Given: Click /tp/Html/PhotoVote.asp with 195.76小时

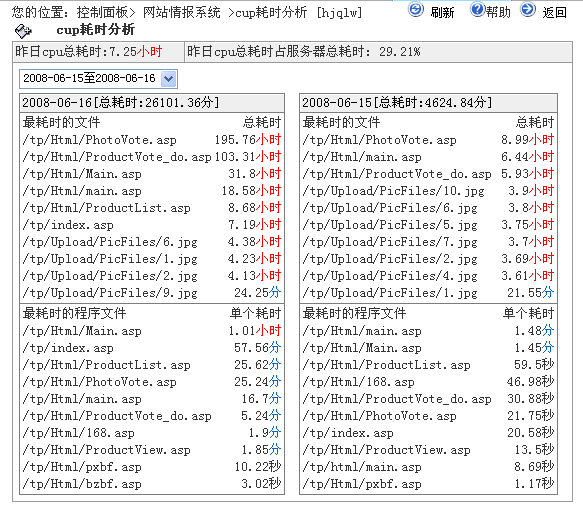Looking at the screenshot, I should [152, 140].
